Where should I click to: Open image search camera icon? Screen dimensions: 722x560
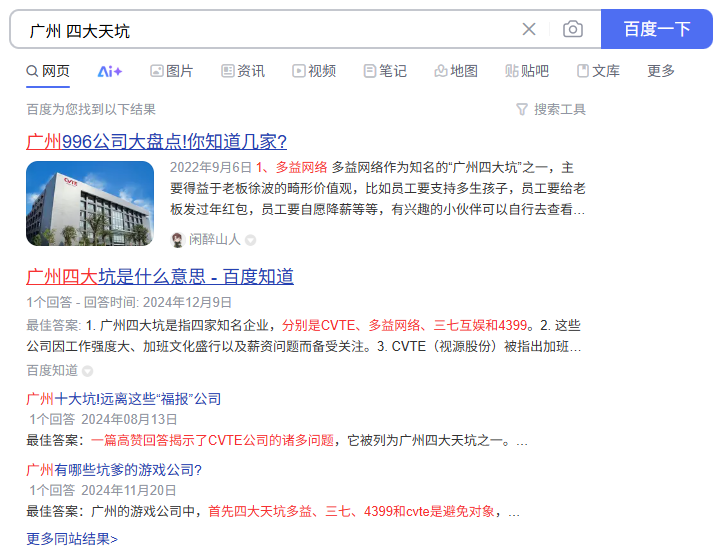coord(573,29)
